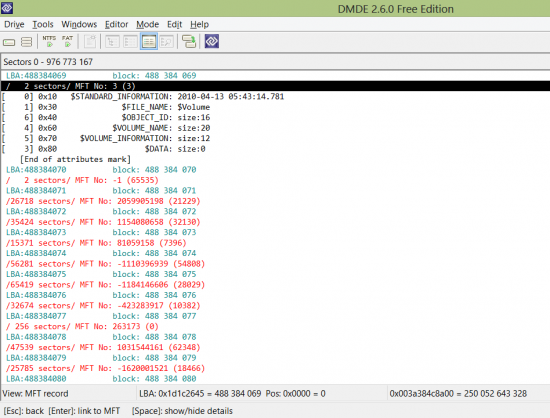Click the LBA:488384078 line
550x418 pixels.
coord(101,337)
